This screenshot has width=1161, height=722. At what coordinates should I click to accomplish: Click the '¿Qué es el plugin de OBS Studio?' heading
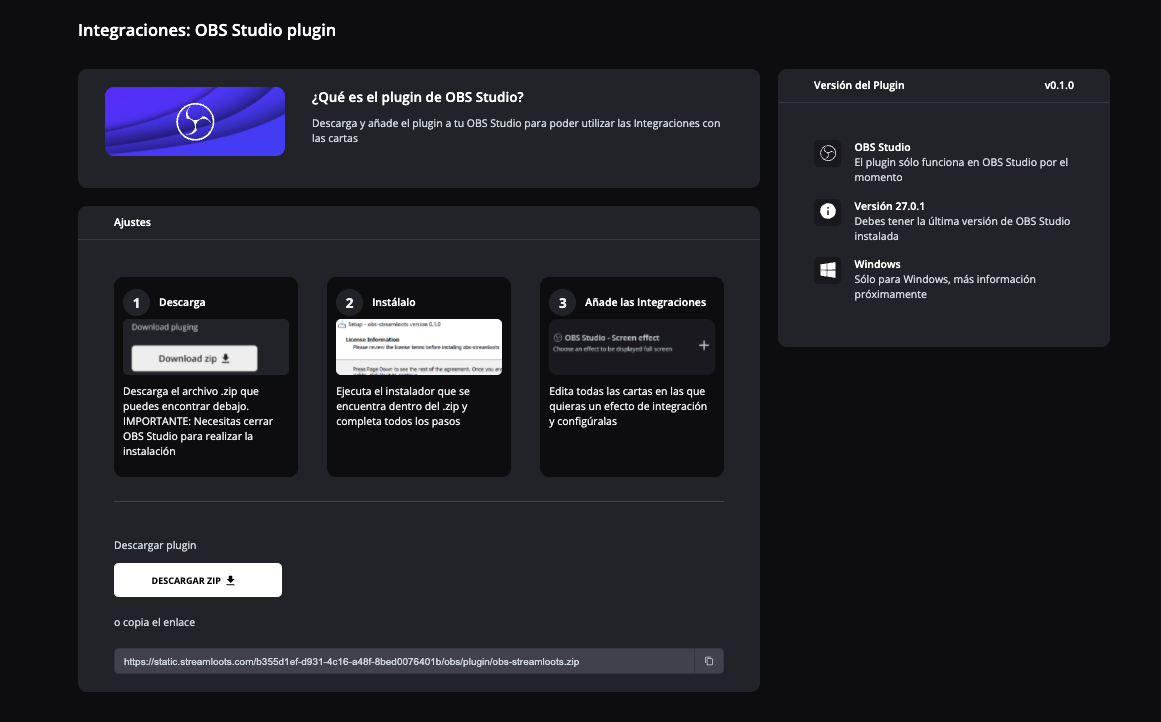pyautogui.click(x=418, y=97)
